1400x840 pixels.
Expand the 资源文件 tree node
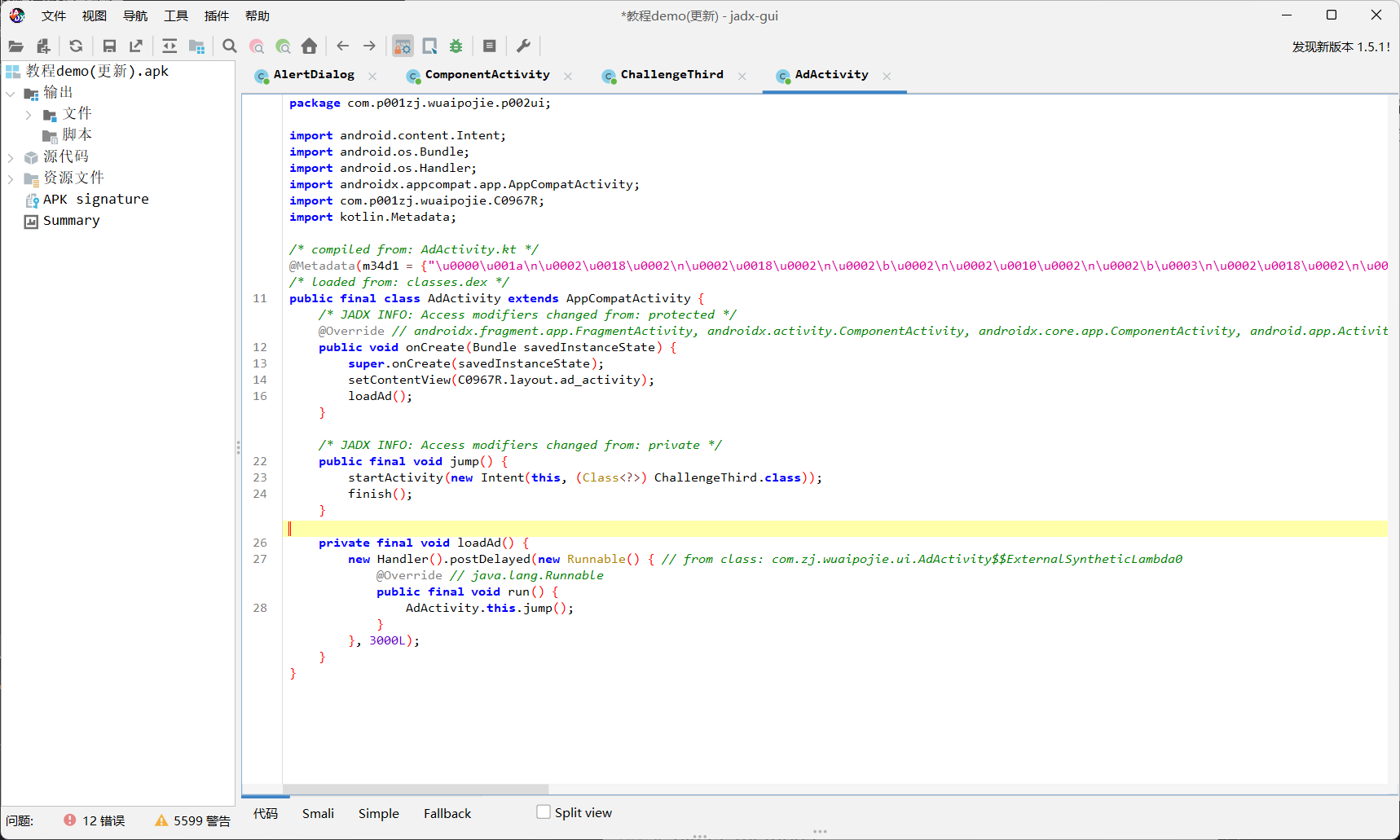[x=11, y=178]
